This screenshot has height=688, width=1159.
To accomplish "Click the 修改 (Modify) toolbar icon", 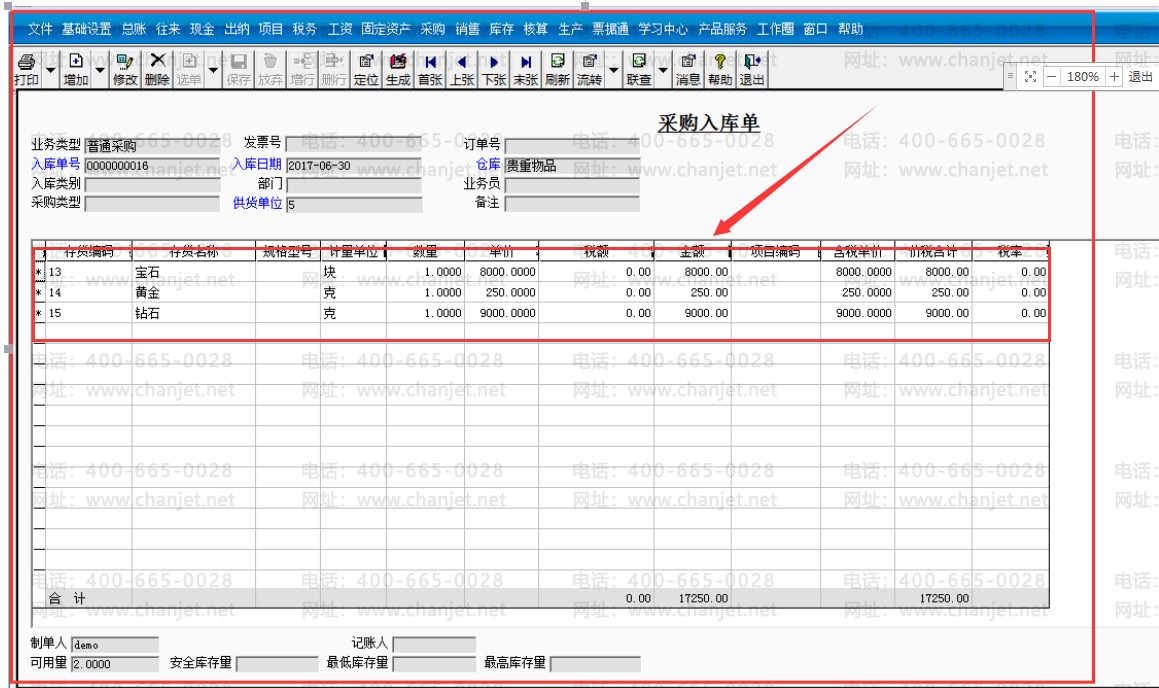I will (125, 69).
